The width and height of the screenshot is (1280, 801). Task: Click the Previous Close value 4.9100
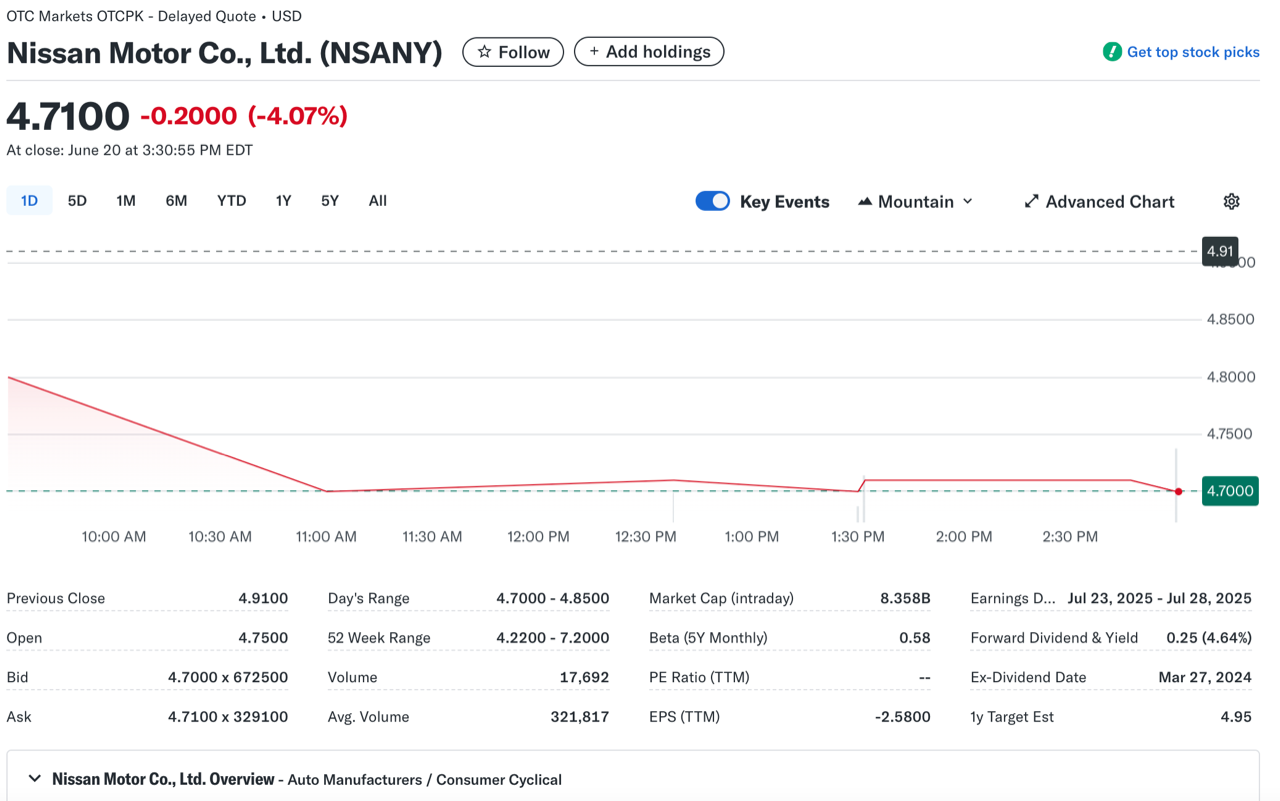pyautogui.click(x=263, y=598)
